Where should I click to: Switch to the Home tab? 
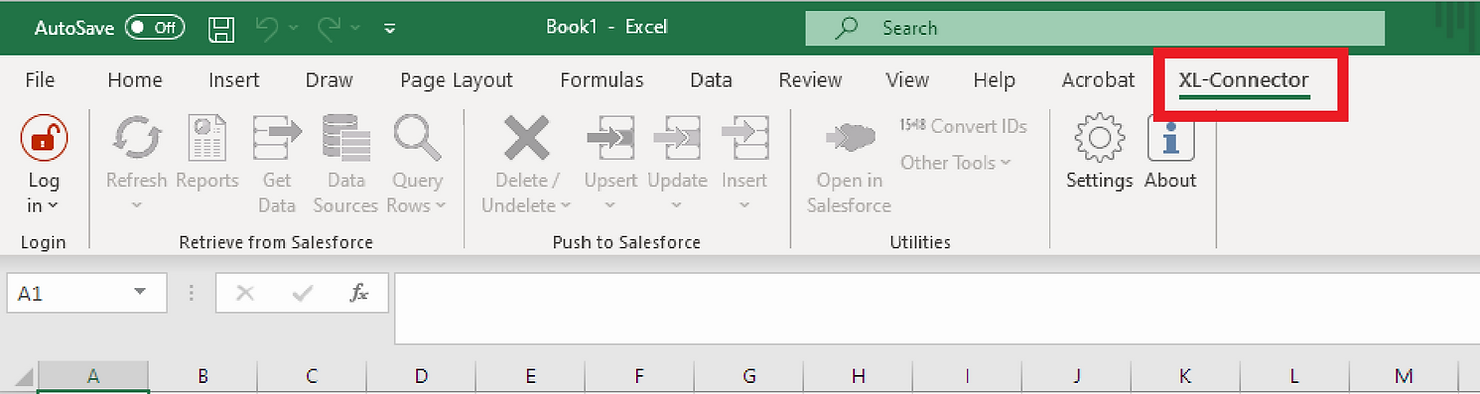tap(135, 80)
